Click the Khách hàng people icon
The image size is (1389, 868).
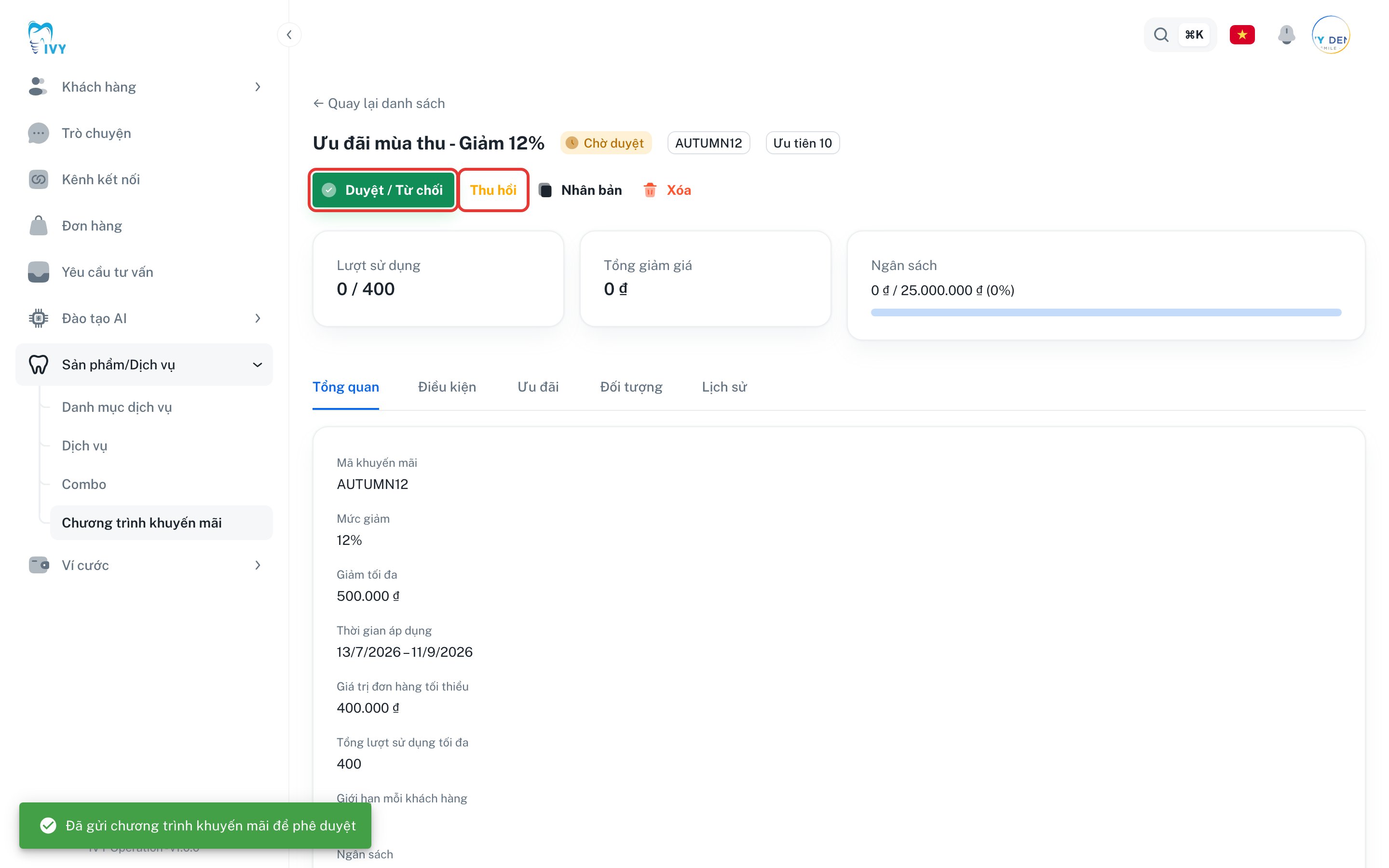pyautogui.click(x=38, y=87)
